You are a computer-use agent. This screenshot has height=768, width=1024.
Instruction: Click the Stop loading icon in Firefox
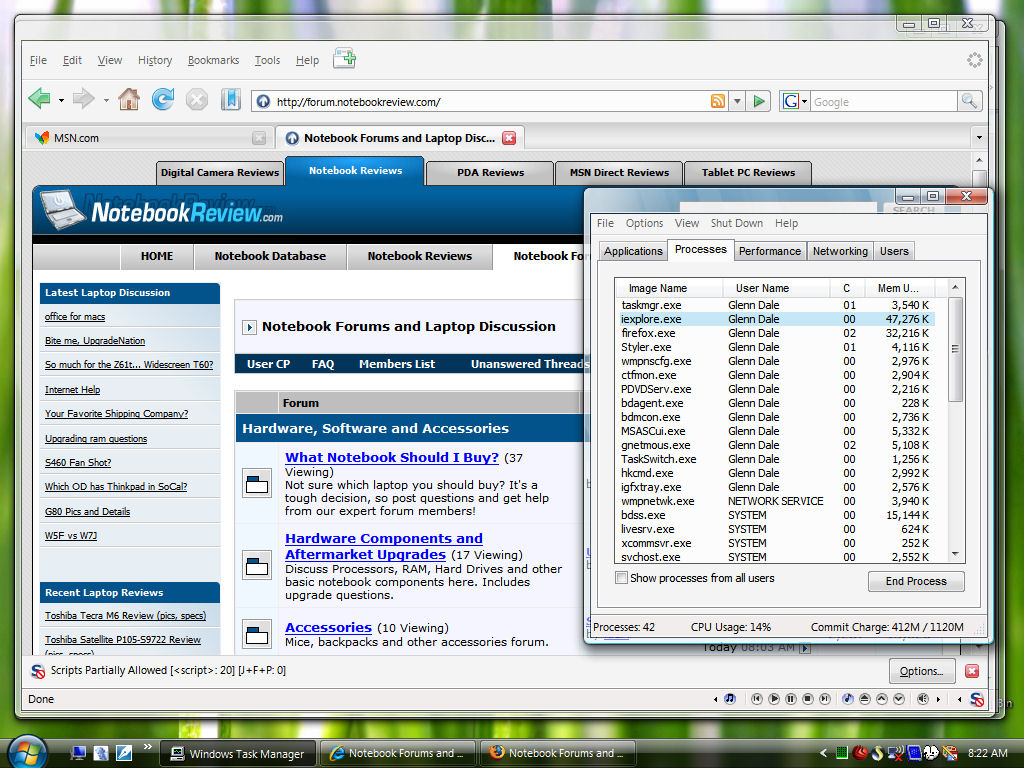(197, 99)
